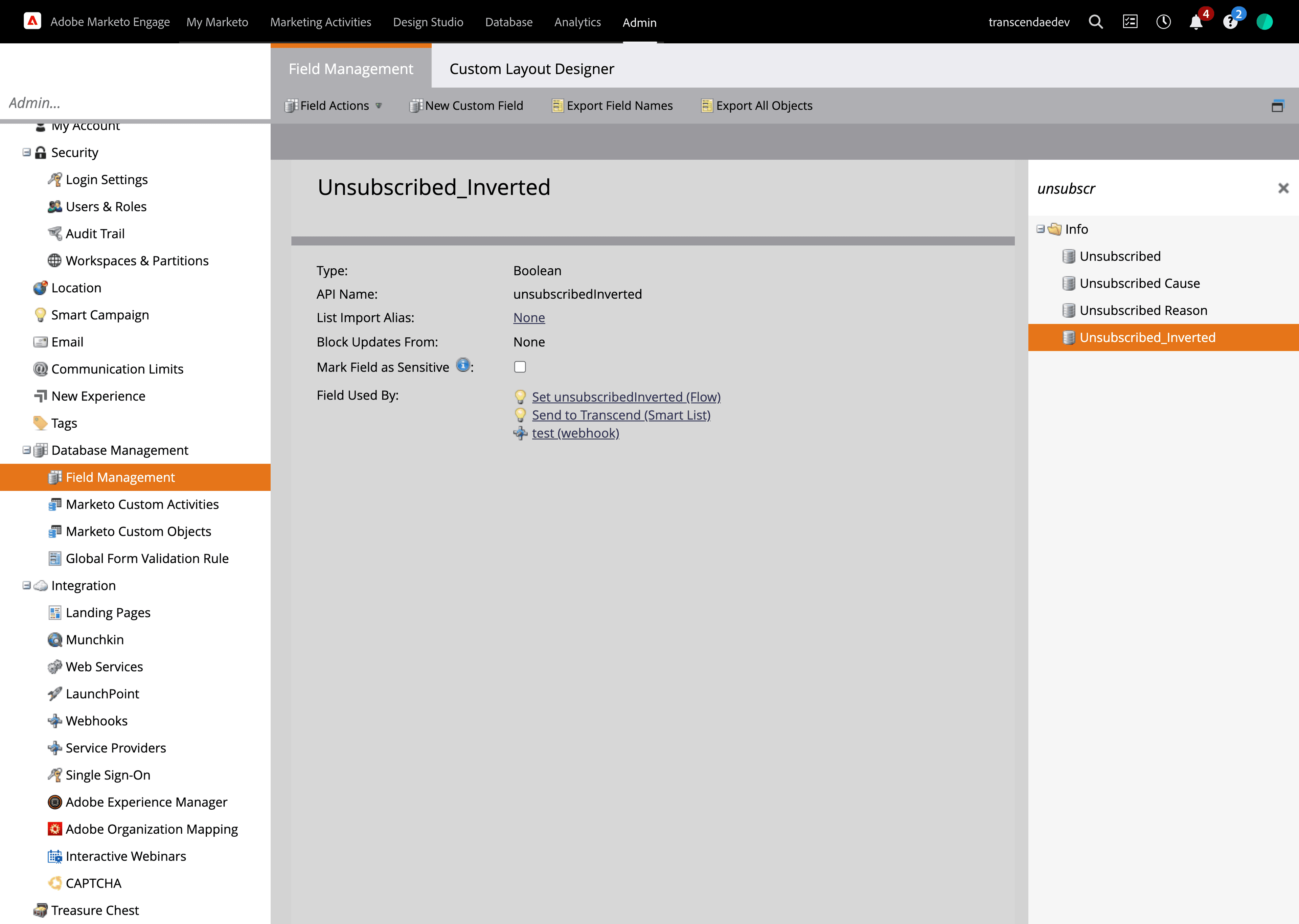Click the help question mark icon
This screenshot has width=1299, height=924.
pos(1231,23)
